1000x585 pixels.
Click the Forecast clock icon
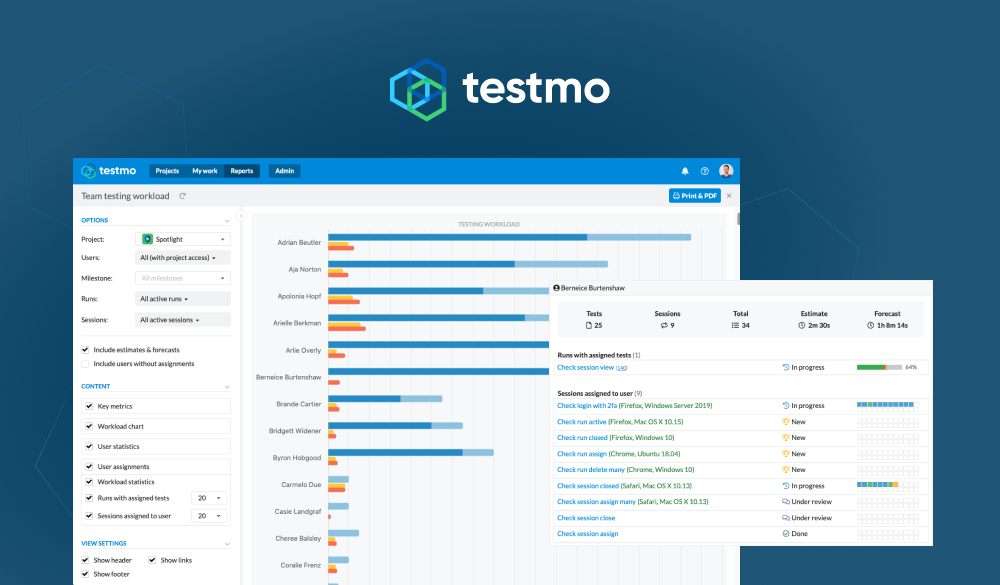[x=871, y=325]
